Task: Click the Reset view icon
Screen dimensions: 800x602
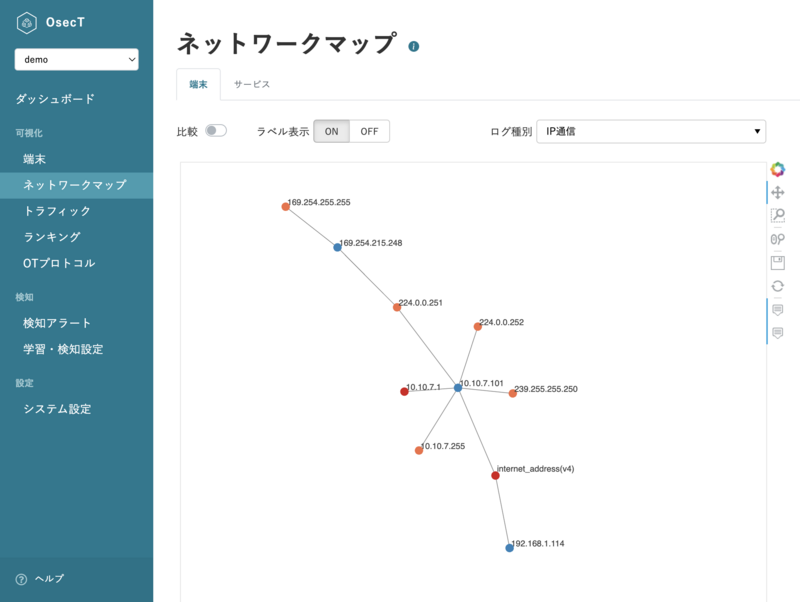Action: pos(778,286)
